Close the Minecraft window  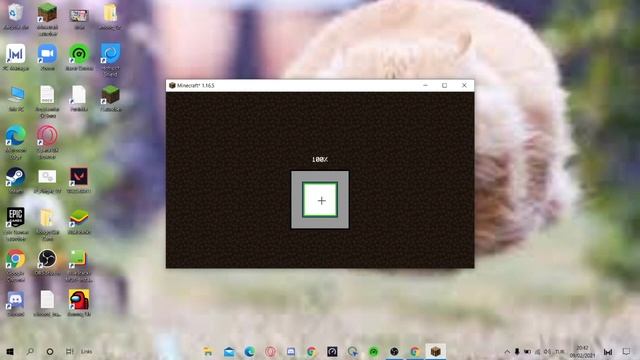click(x=464, y=85)
